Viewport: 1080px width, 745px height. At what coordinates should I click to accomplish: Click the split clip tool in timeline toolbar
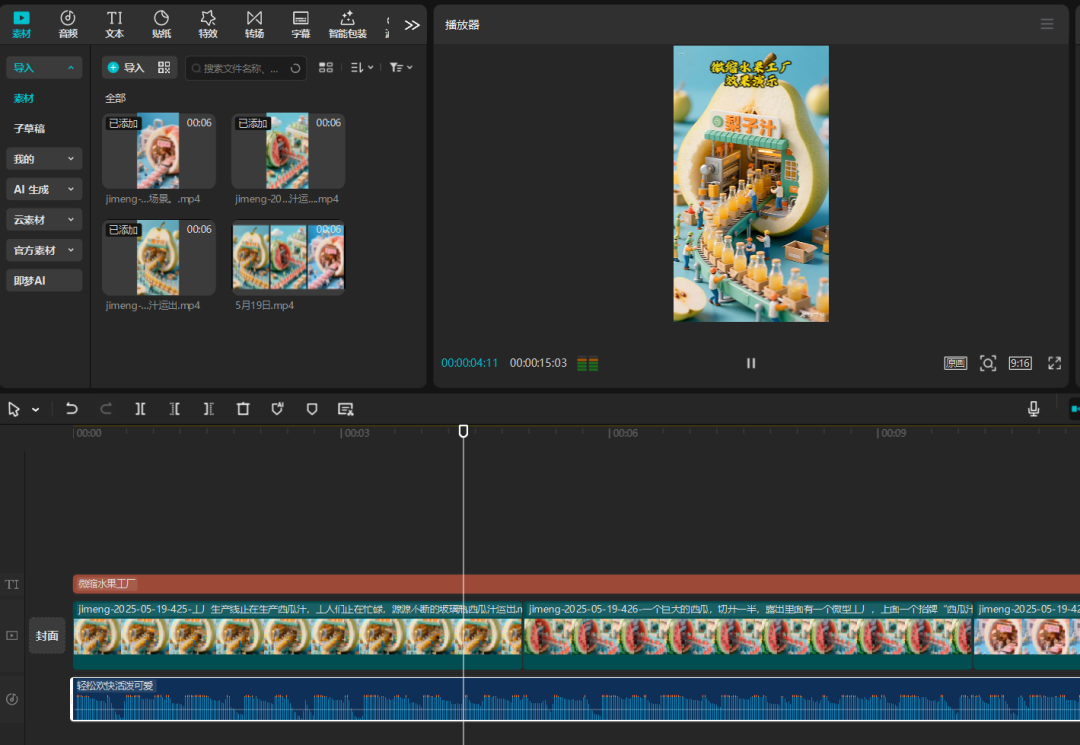(141, 409)
